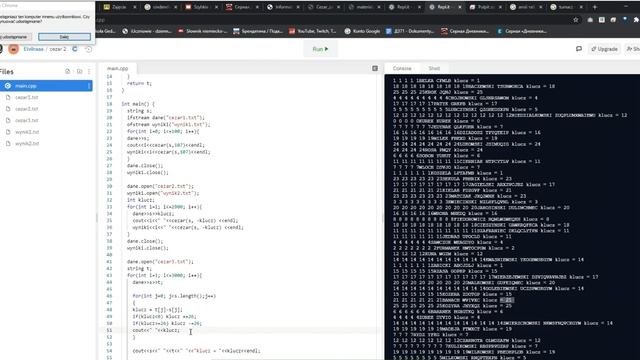The width and height of the screenshot is (640, 360).
Task: Bookmark page with star icon
Action: tap(576, 20)
